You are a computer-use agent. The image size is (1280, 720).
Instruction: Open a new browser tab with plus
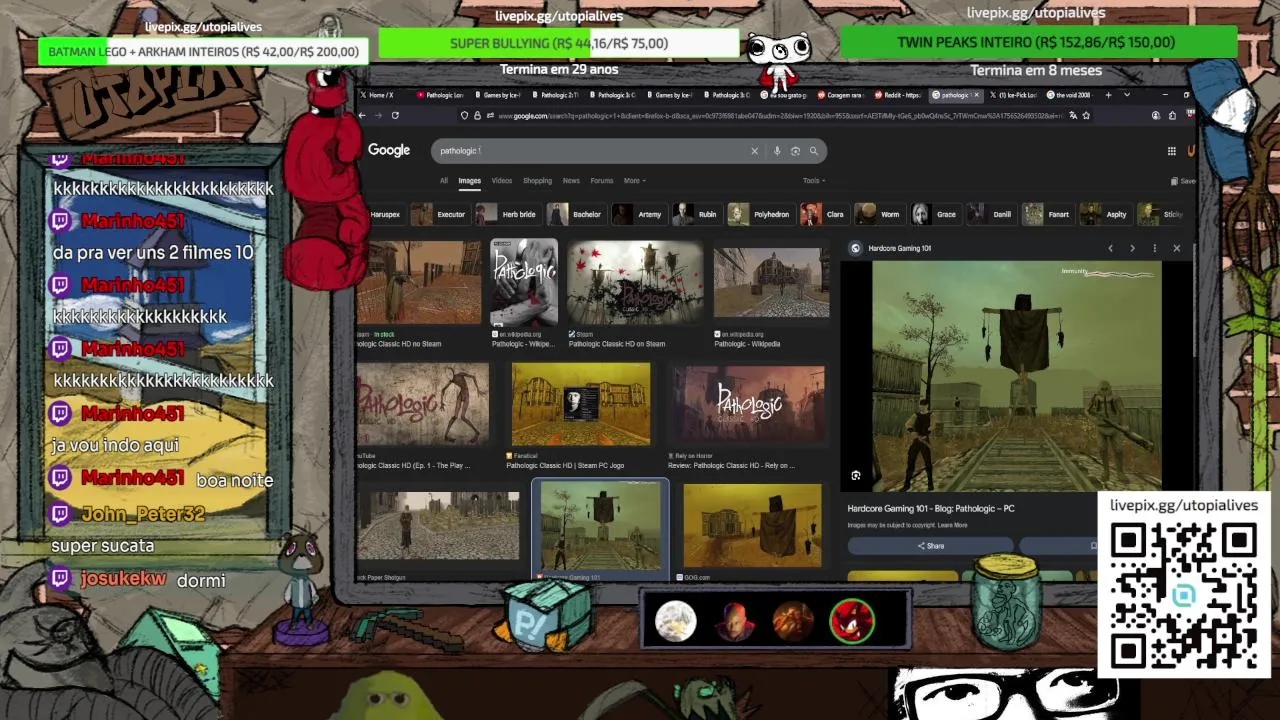[1108, 95]
